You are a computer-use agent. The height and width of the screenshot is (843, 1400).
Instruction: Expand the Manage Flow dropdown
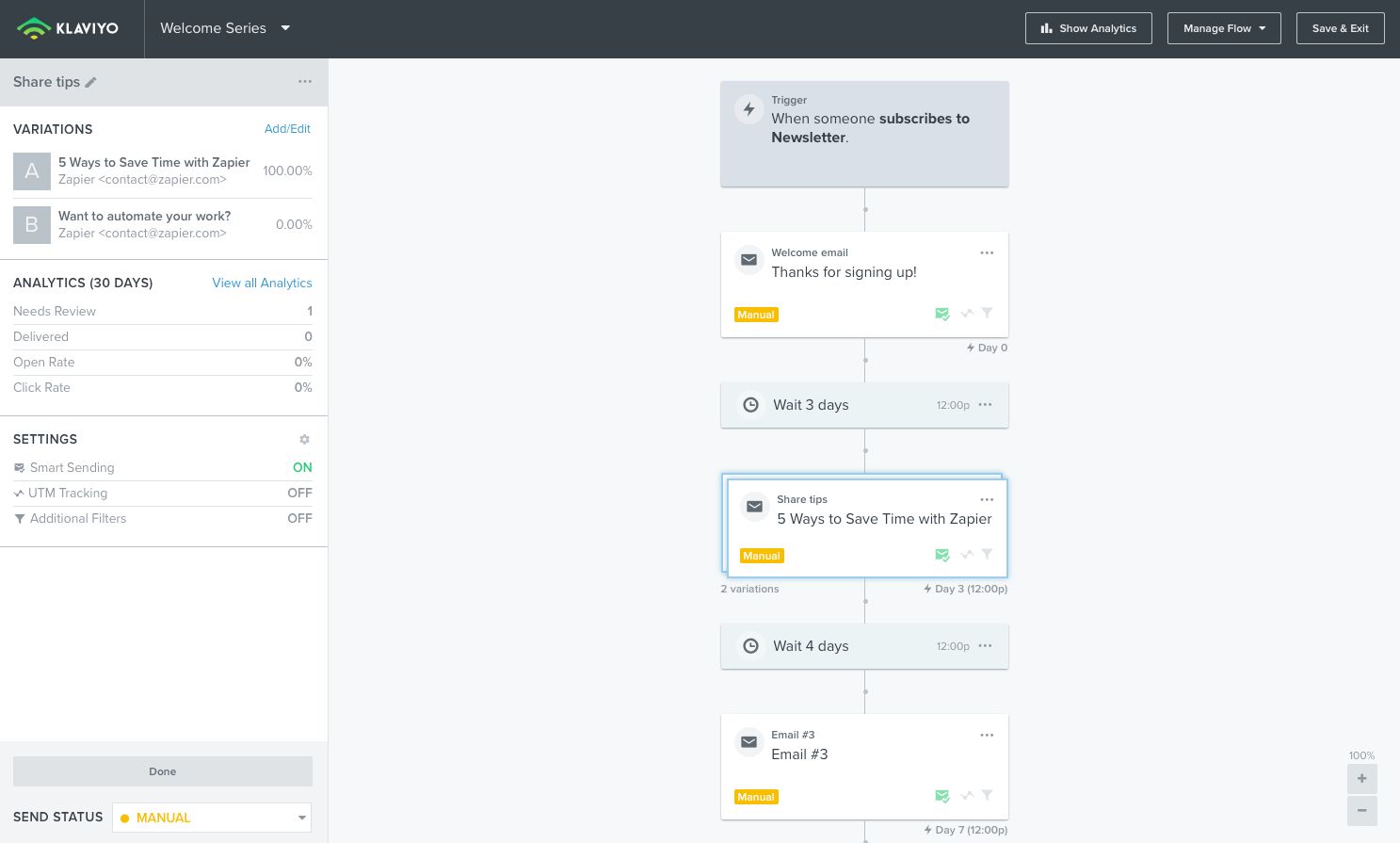click(x=1224, y=28)
